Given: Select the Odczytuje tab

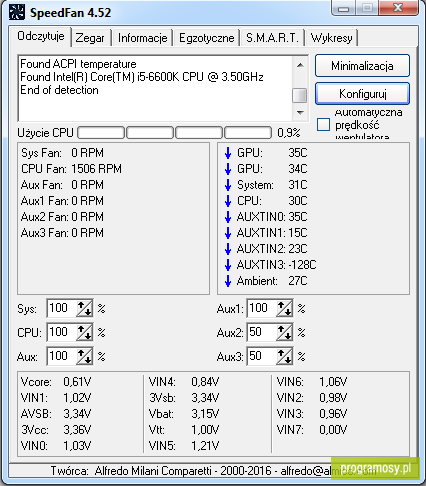Looking at the screenshot, I should (x=41, y=36).
